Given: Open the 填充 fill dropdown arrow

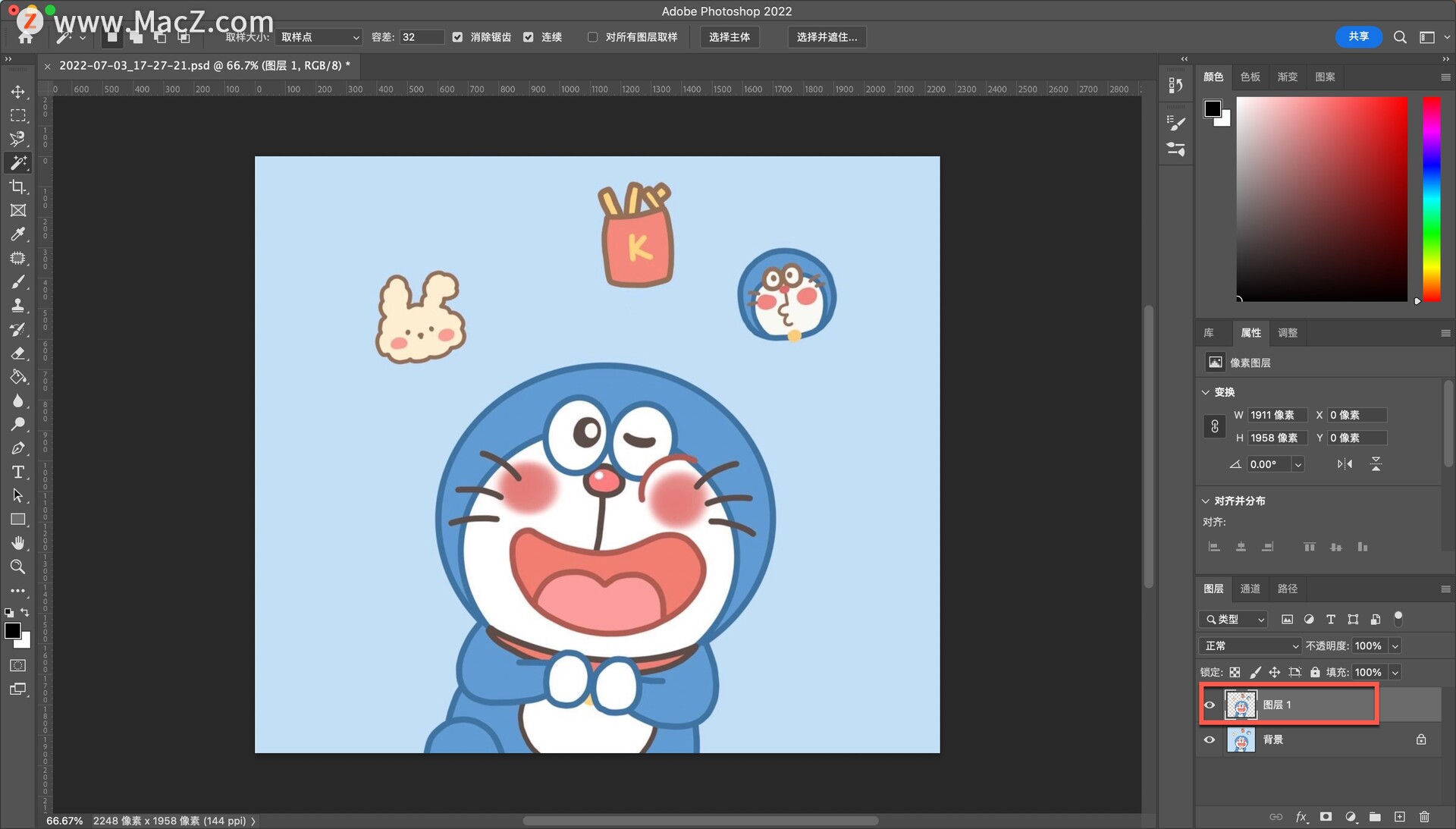Looking at the screenshot, I should tap(1395, 673).
